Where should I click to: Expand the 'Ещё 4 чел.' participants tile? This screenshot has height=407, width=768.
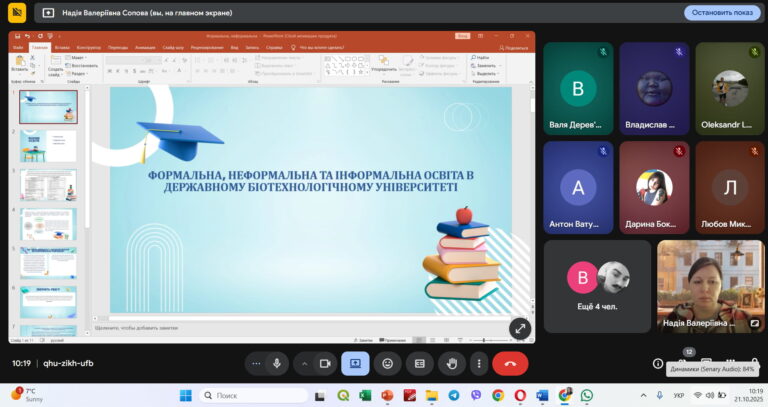tap(597, 285)
